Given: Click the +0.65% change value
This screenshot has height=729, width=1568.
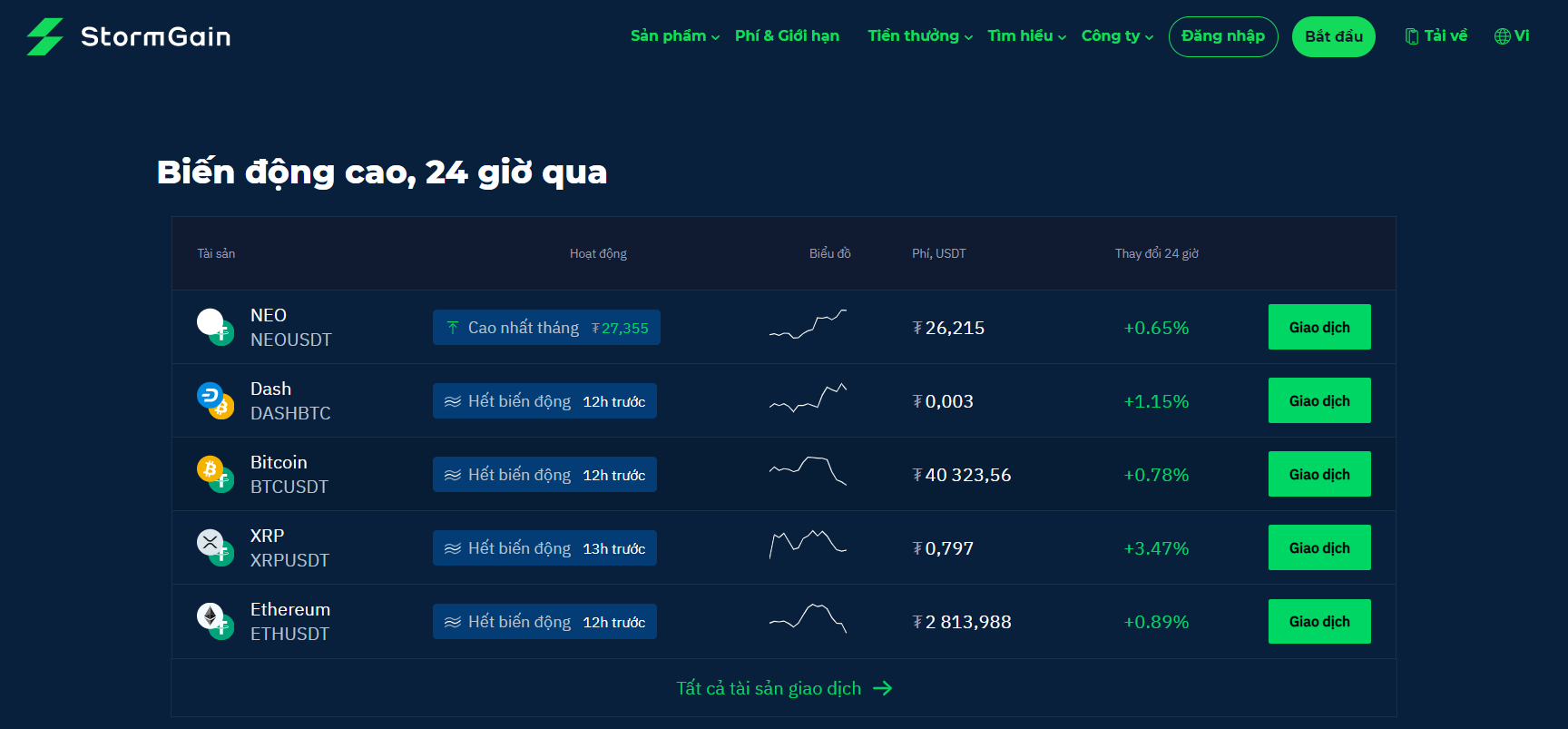Looking at the screenshot, I should click(1156, 328).
